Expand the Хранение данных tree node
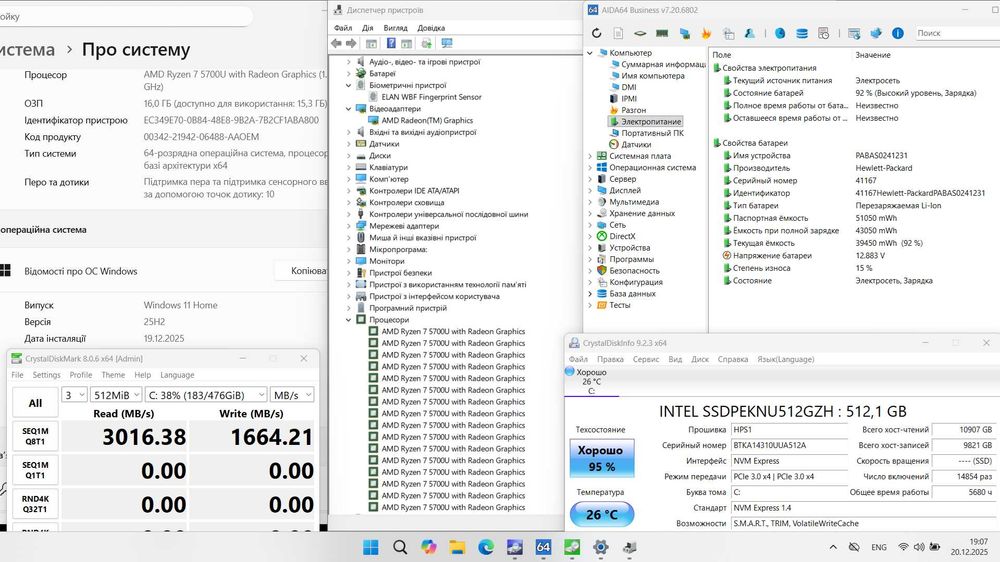 pyautogui.click(x=590, y=213)
